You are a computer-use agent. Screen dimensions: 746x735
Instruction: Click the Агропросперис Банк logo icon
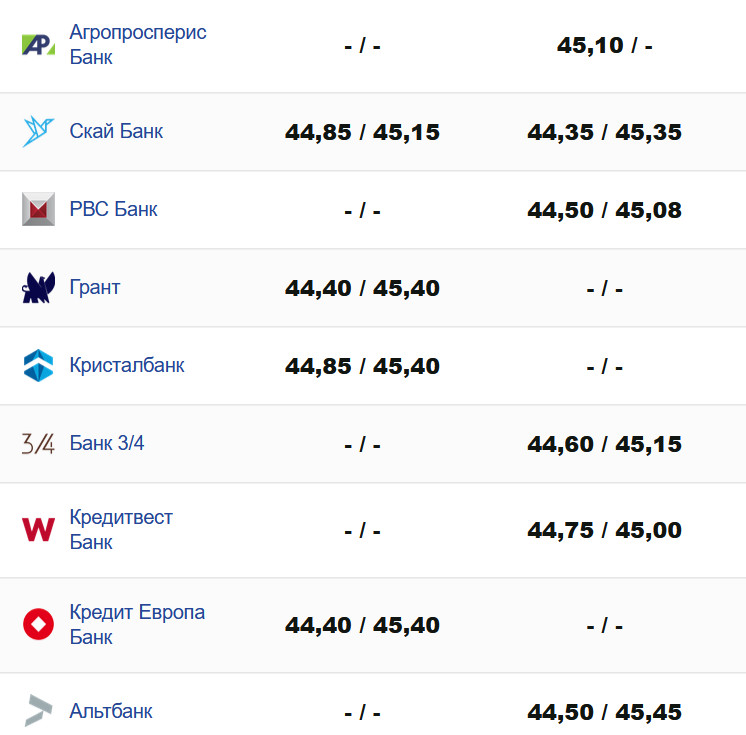38,45
